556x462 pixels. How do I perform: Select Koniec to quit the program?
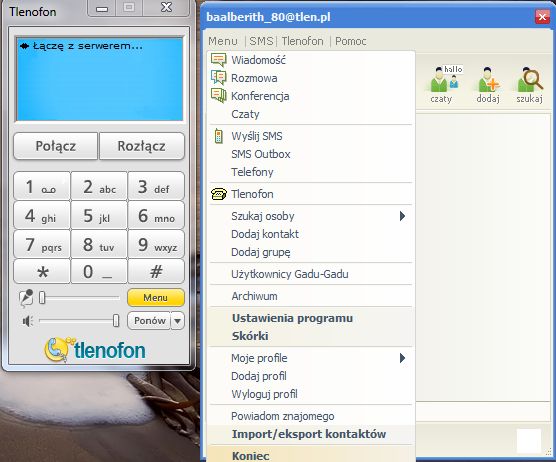tap(311, 455)
